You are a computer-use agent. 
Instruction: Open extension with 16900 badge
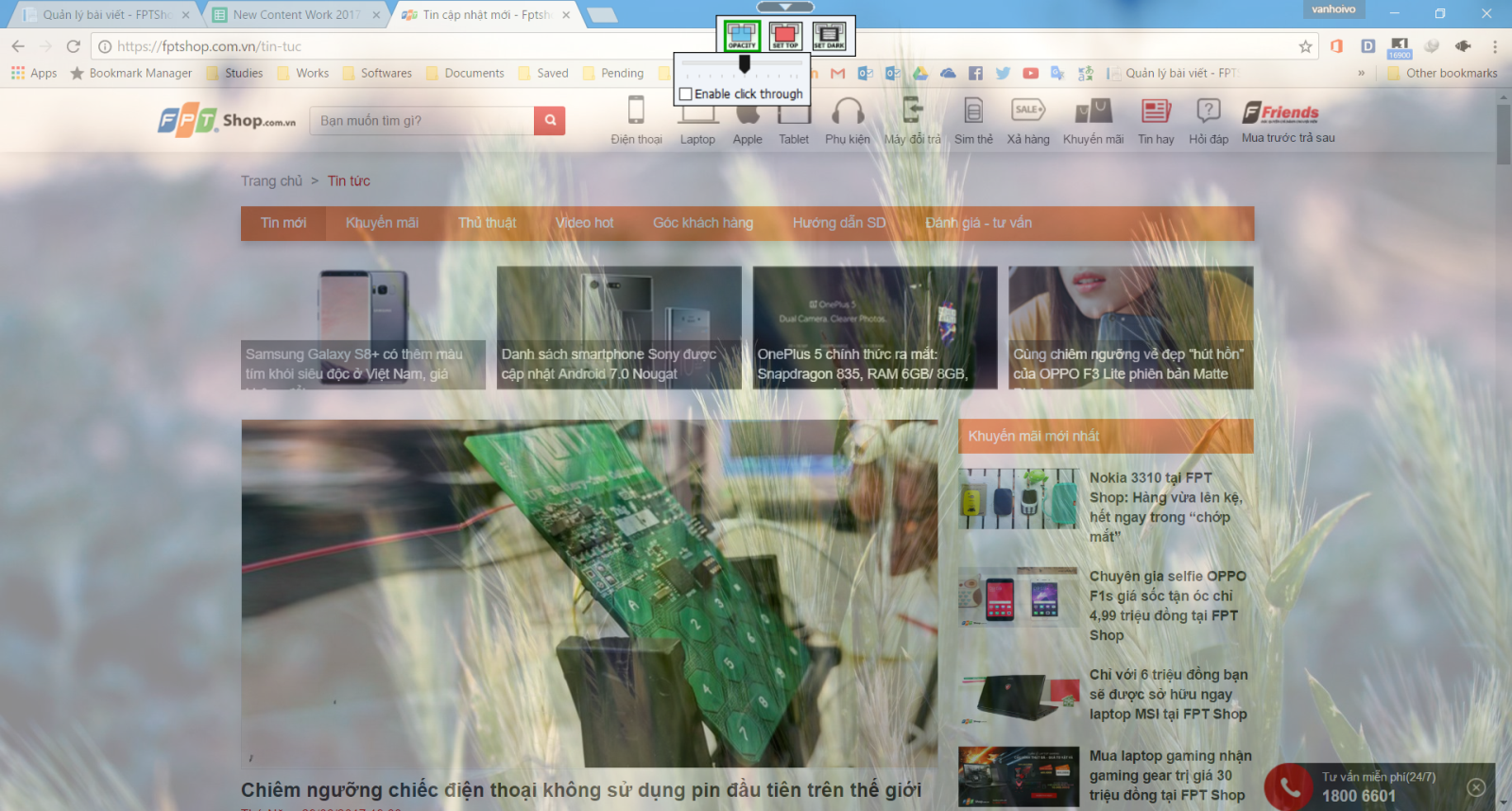1400,48
